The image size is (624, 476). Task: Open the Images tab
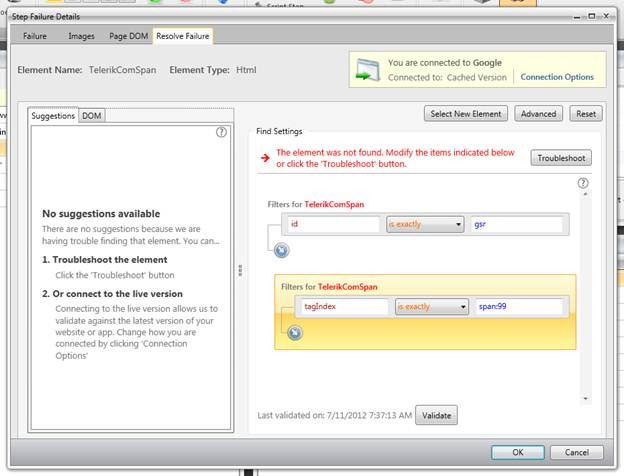pos(82,36)
